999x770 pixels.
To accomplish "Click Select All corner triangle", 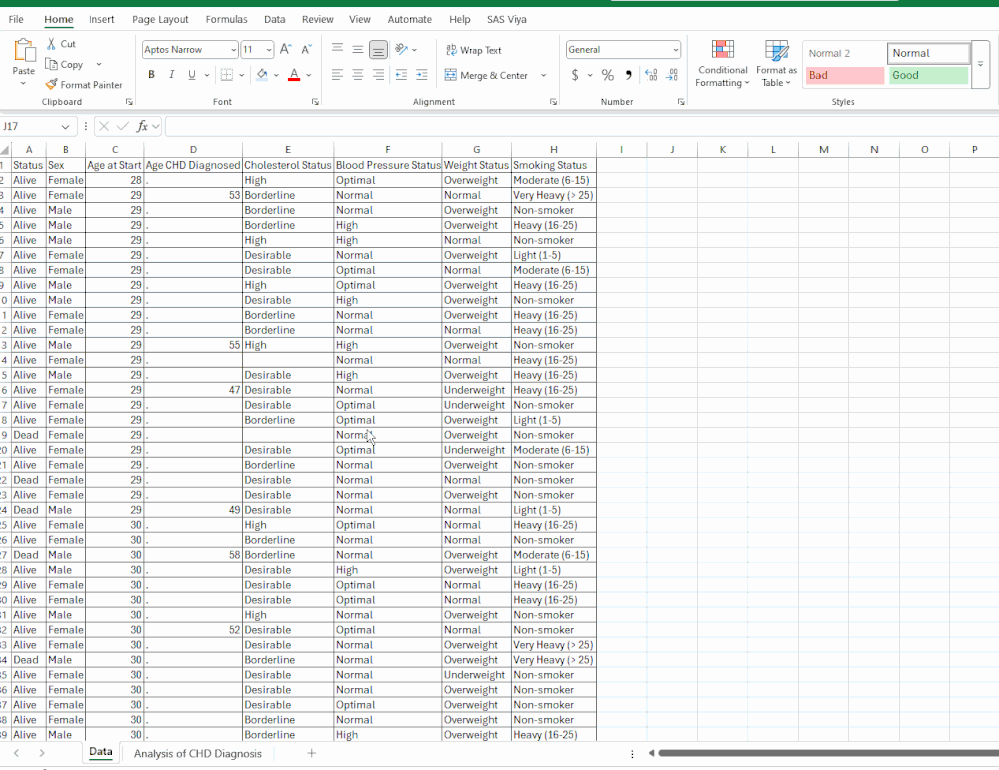I will [x=5, y=150].
